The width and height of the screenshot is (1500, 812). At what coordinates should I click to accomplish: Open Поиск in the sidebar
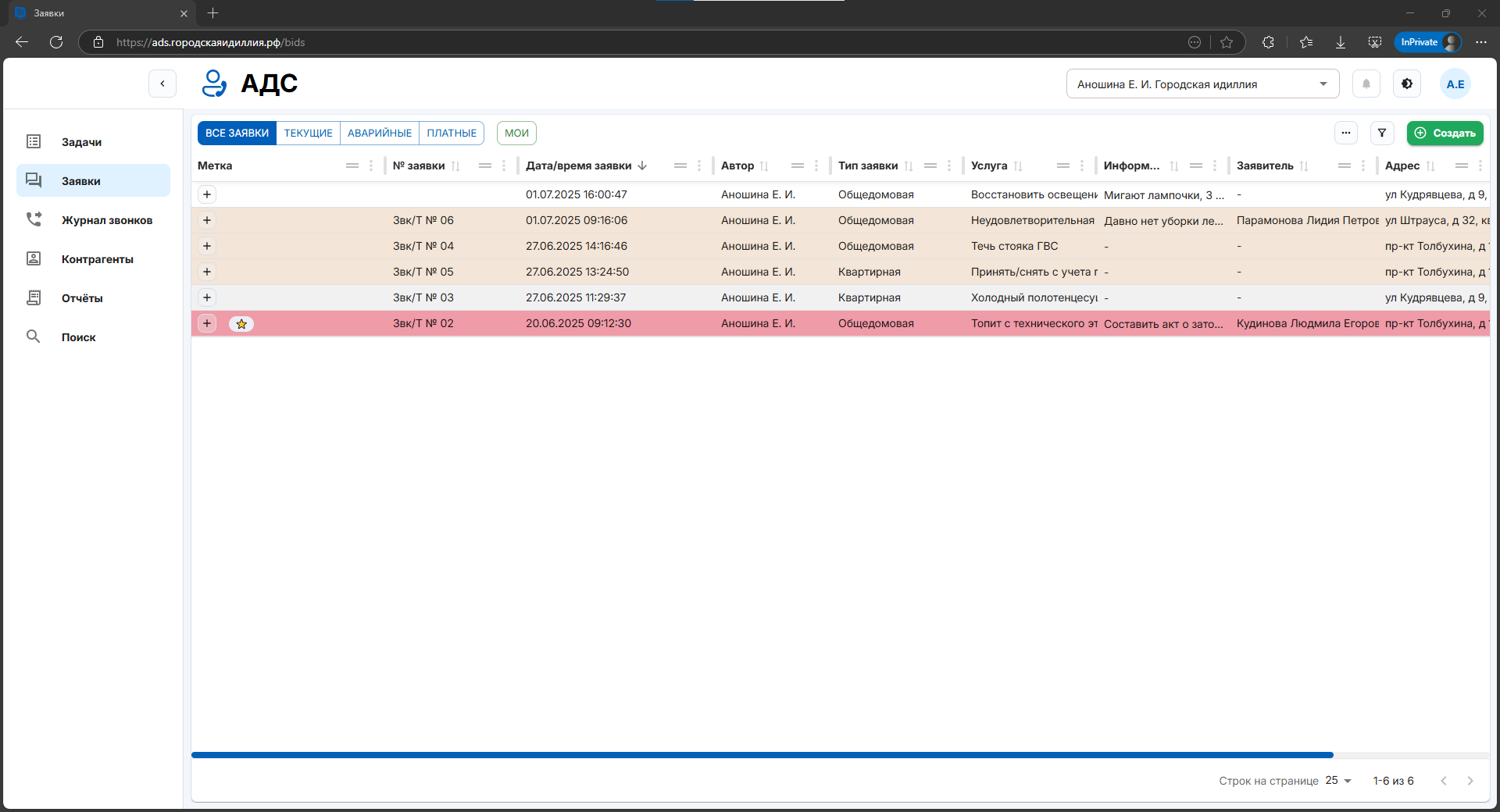[78, 337]
